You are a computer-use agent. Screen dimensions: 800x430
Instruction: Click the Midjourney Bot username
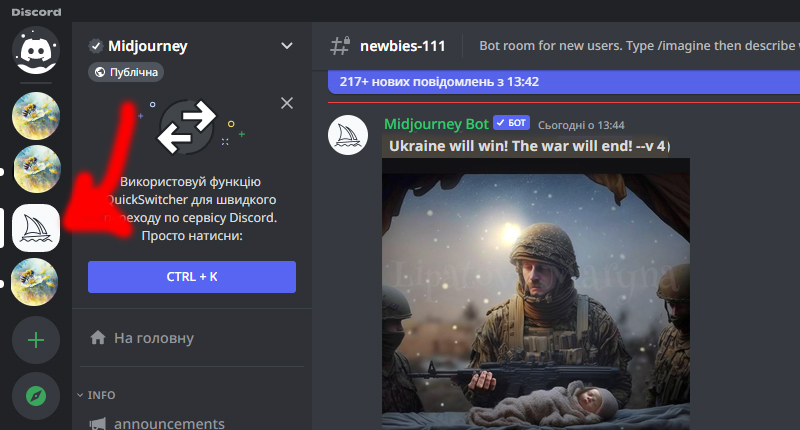coord(436,124)
